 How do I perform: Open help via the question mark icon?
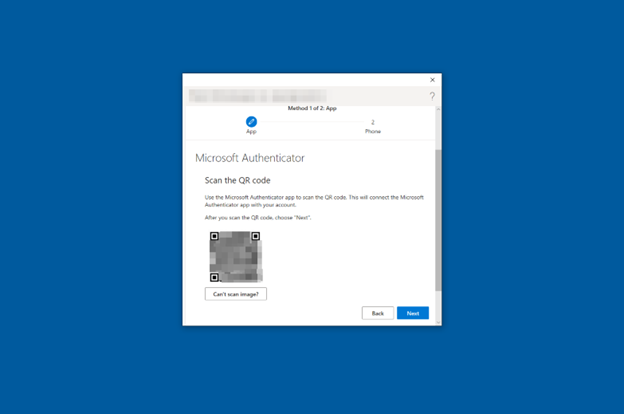[x=432, y=96]
